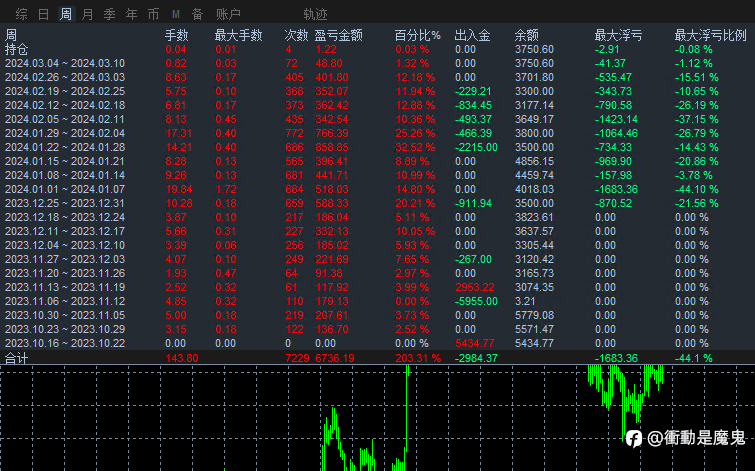
Task: Select the 2024.03.04 ~ 2024.03.10 week row
Action: [x=378, y=63]
